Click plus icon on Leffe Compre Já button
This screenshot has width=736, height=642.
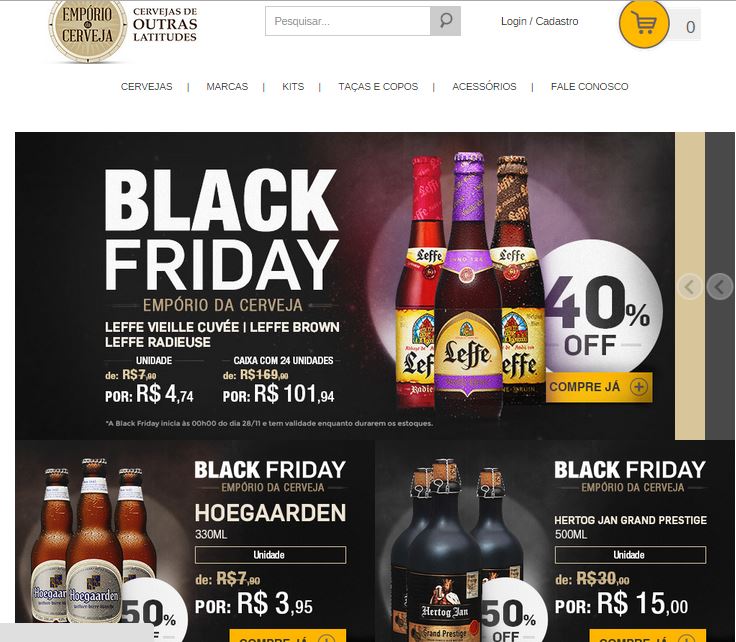coord(639,387)
